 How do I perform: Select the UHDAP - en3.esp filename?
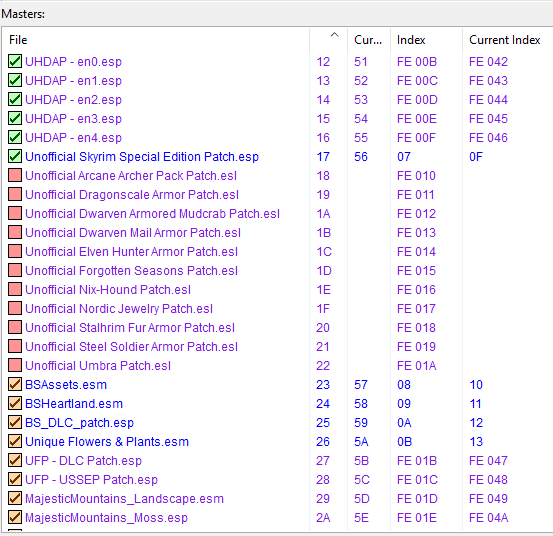point(73,119)
